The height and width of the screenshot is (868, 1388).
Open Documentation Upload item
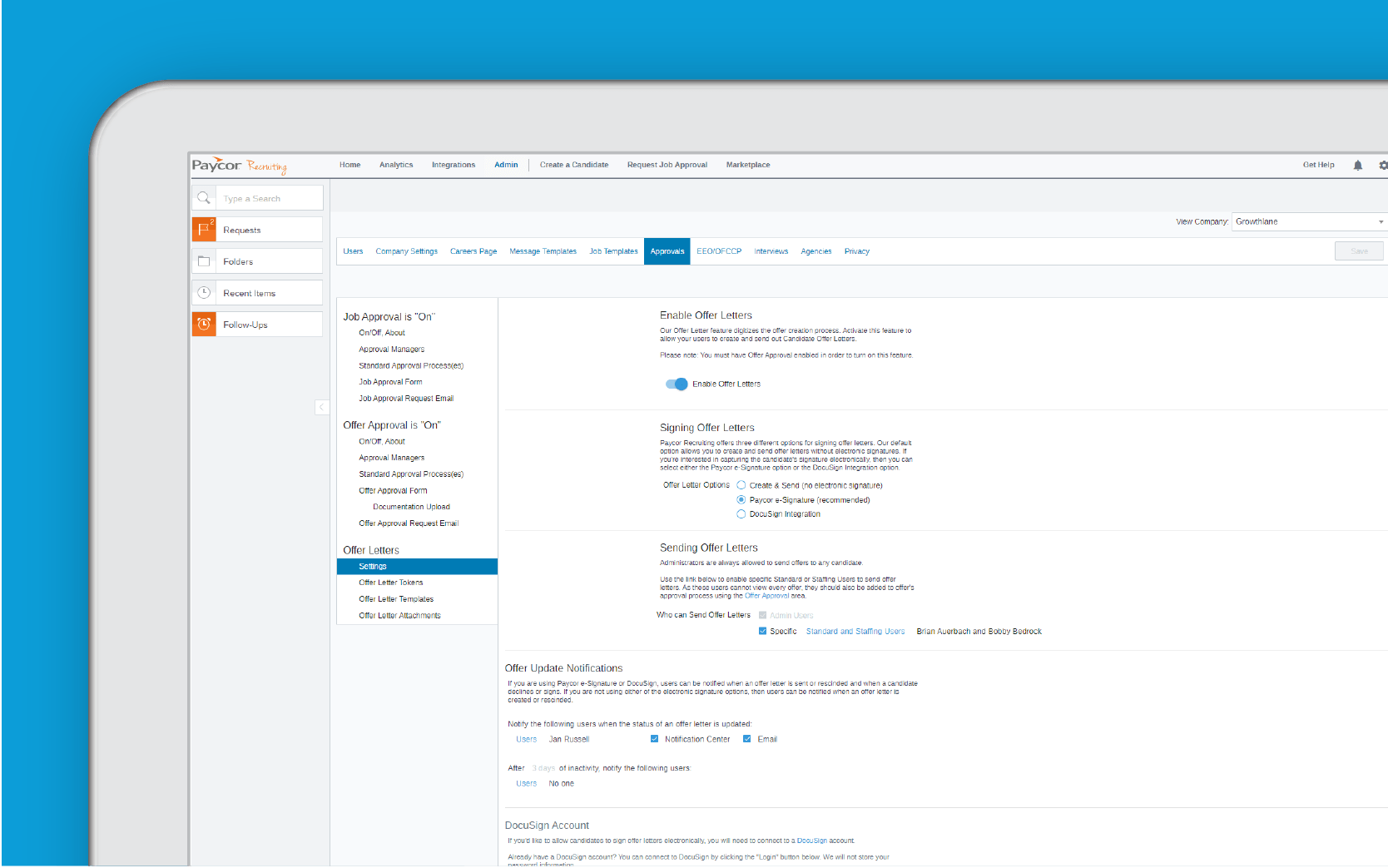tap(411, 507)
